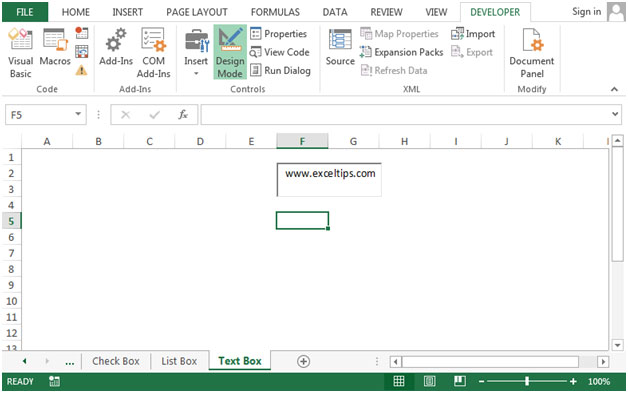Click the Cancel entry X button
Screen dimensions: 628x393
click(125, 115)
